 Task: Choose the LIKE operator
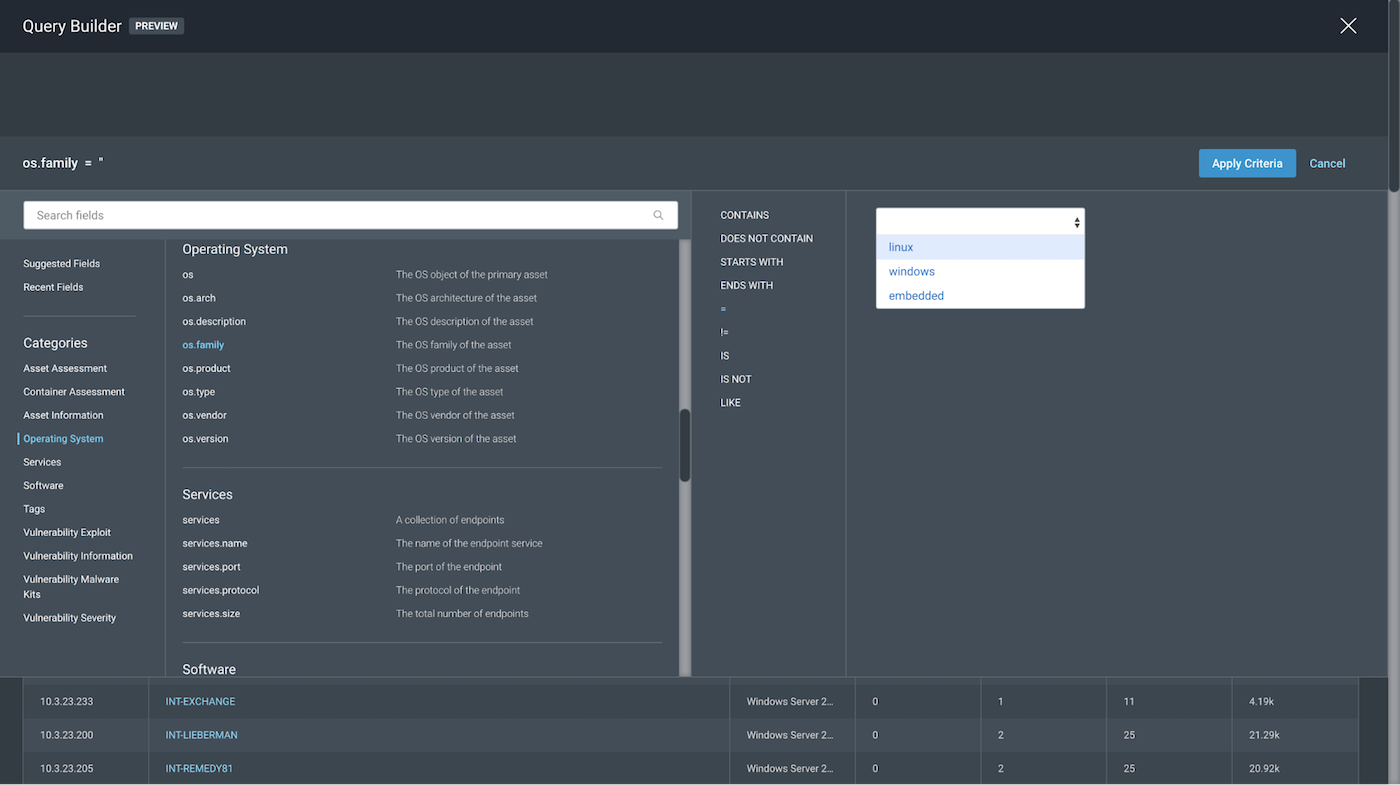point(731,402)
